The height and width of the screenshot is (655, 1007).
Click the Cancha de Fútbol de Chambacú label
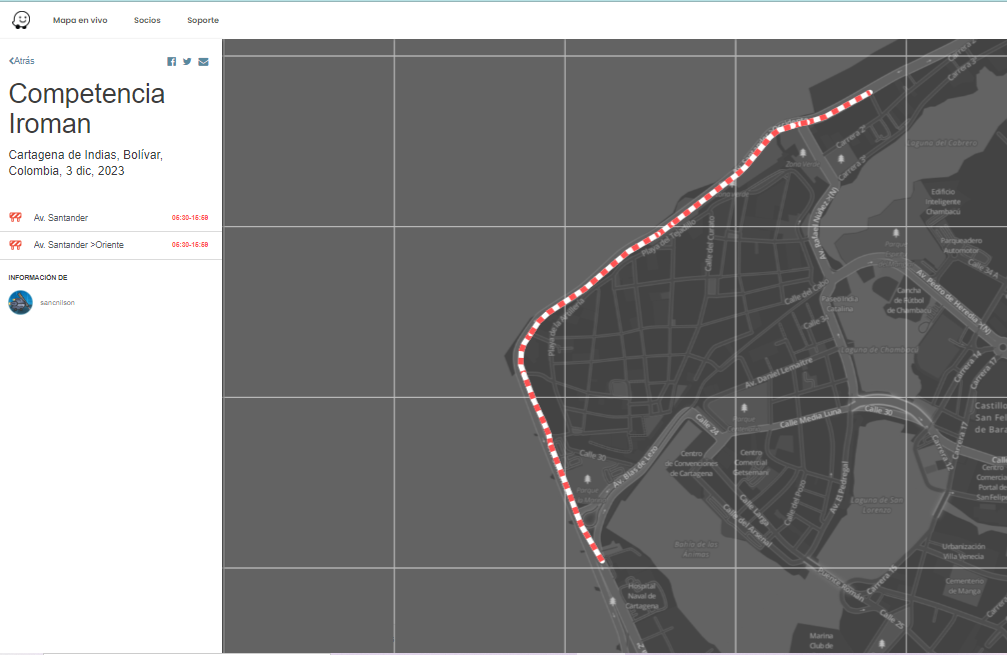[x=909, y=301]
